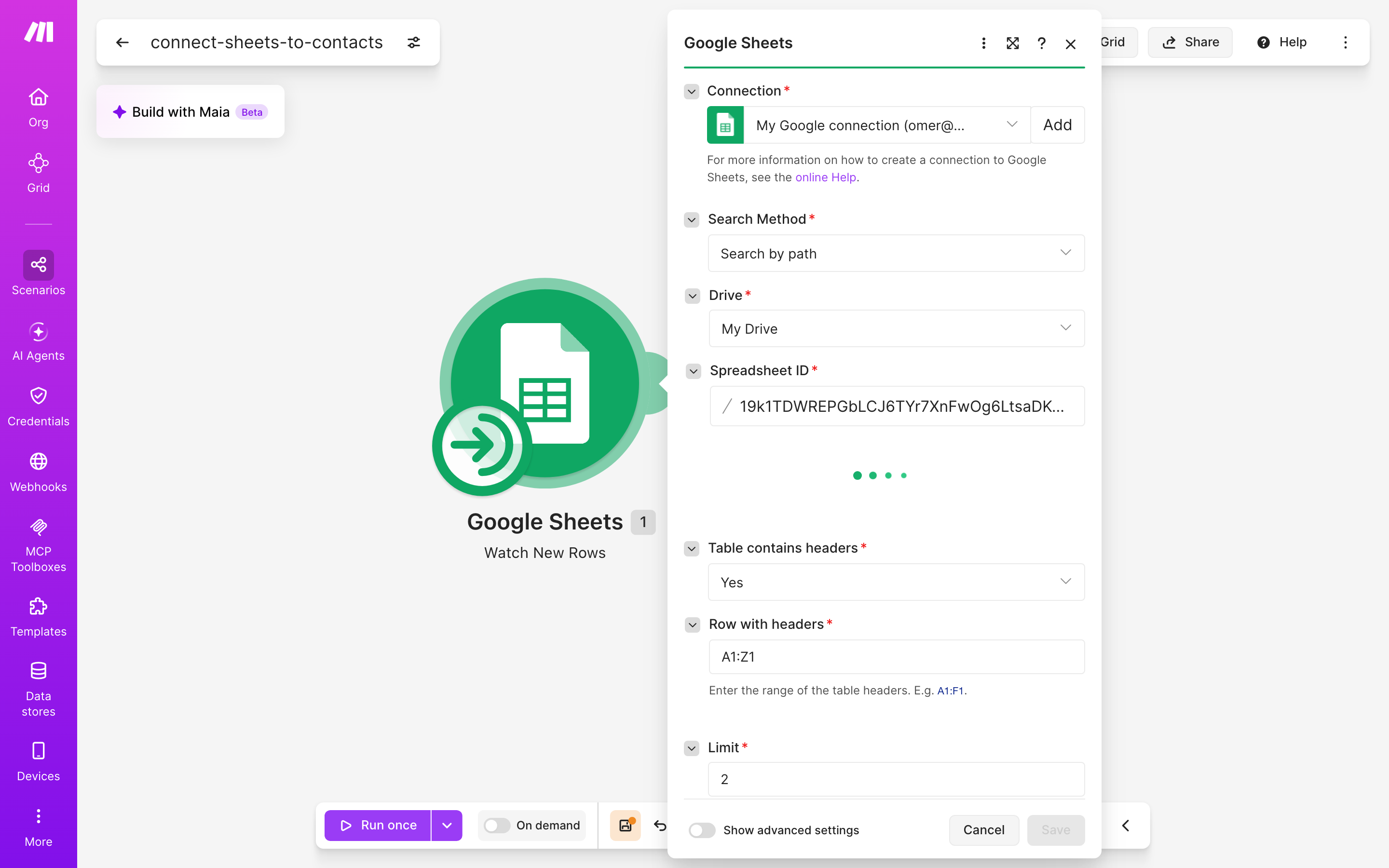
Task: Open the Run once options arrow
Action: [x=447, y=826]
